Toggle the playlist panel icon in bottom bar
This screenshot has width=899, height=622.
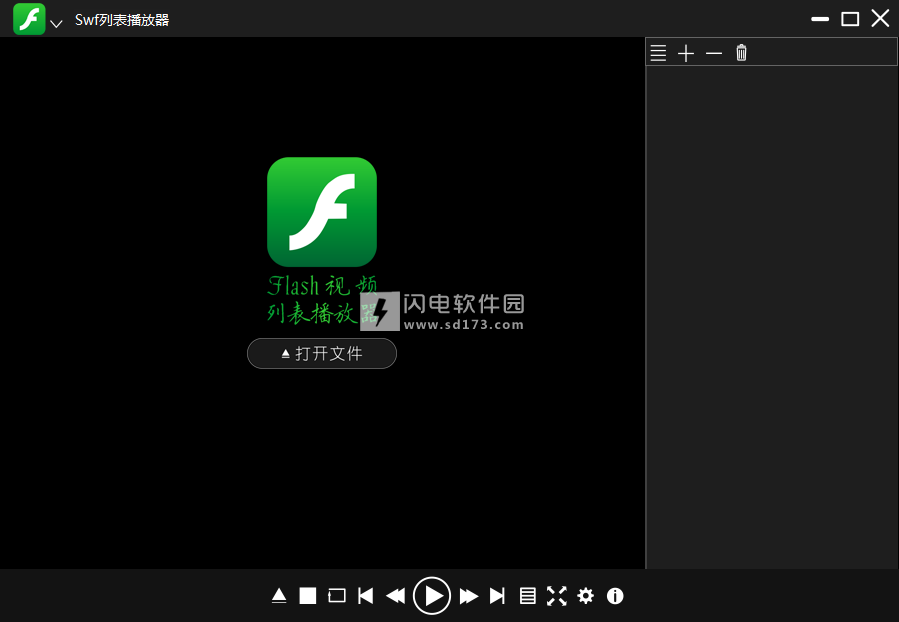527,596
